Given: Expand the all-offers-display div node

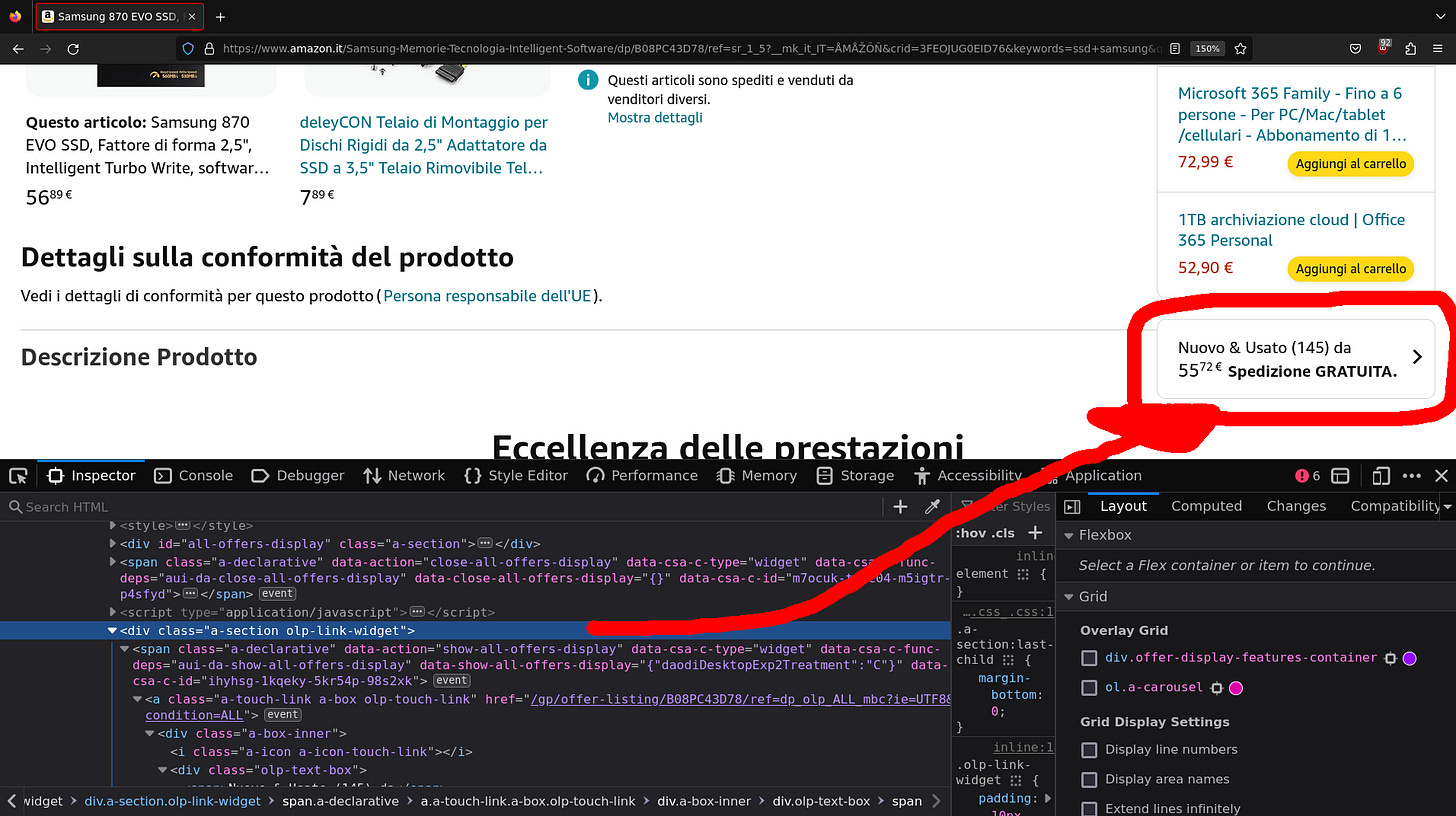Looking at the screenshot, I should [113, 543].
